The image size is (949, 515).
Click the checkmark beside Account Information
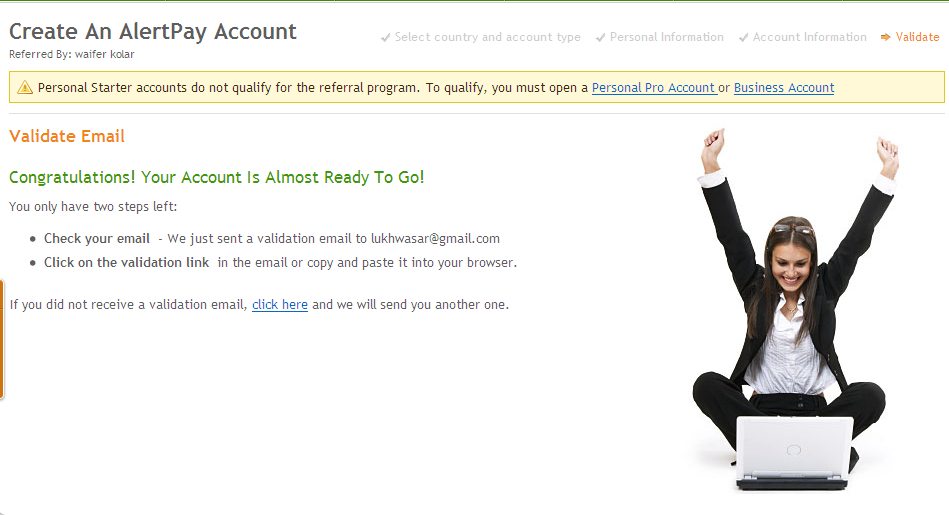pyautogui.click(x=743, y=38)
